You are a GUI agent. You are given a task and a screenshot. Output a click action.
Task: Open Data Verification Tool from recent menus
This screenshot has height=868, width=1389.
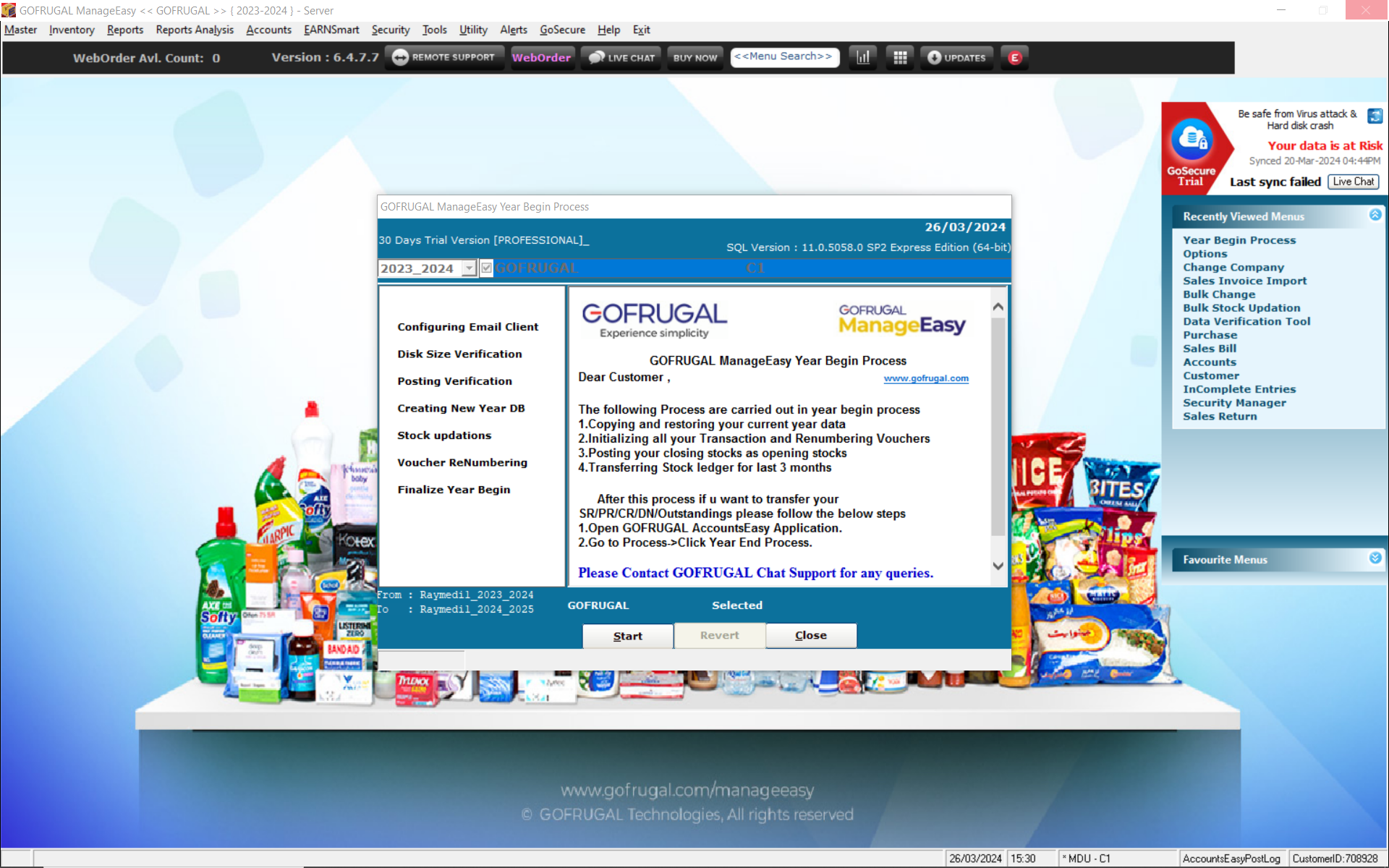tap(1246, 321)
